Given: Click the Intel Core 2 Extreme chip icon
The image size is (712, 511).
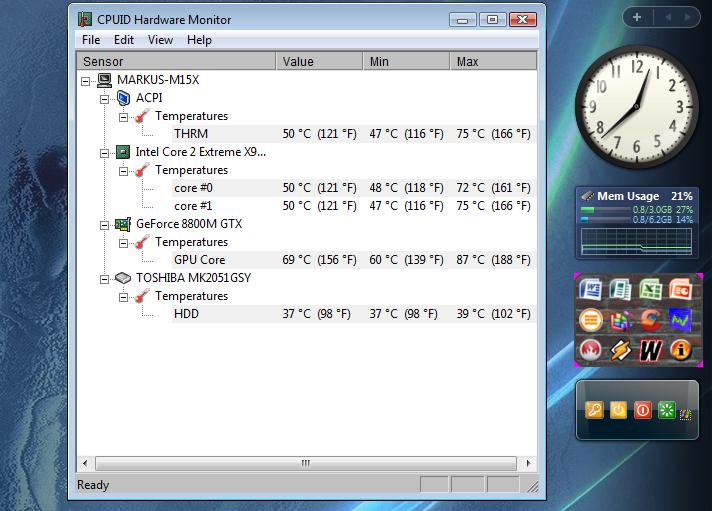Looking at the screenshot, I should pyautogui.click(x=123, y=152).
